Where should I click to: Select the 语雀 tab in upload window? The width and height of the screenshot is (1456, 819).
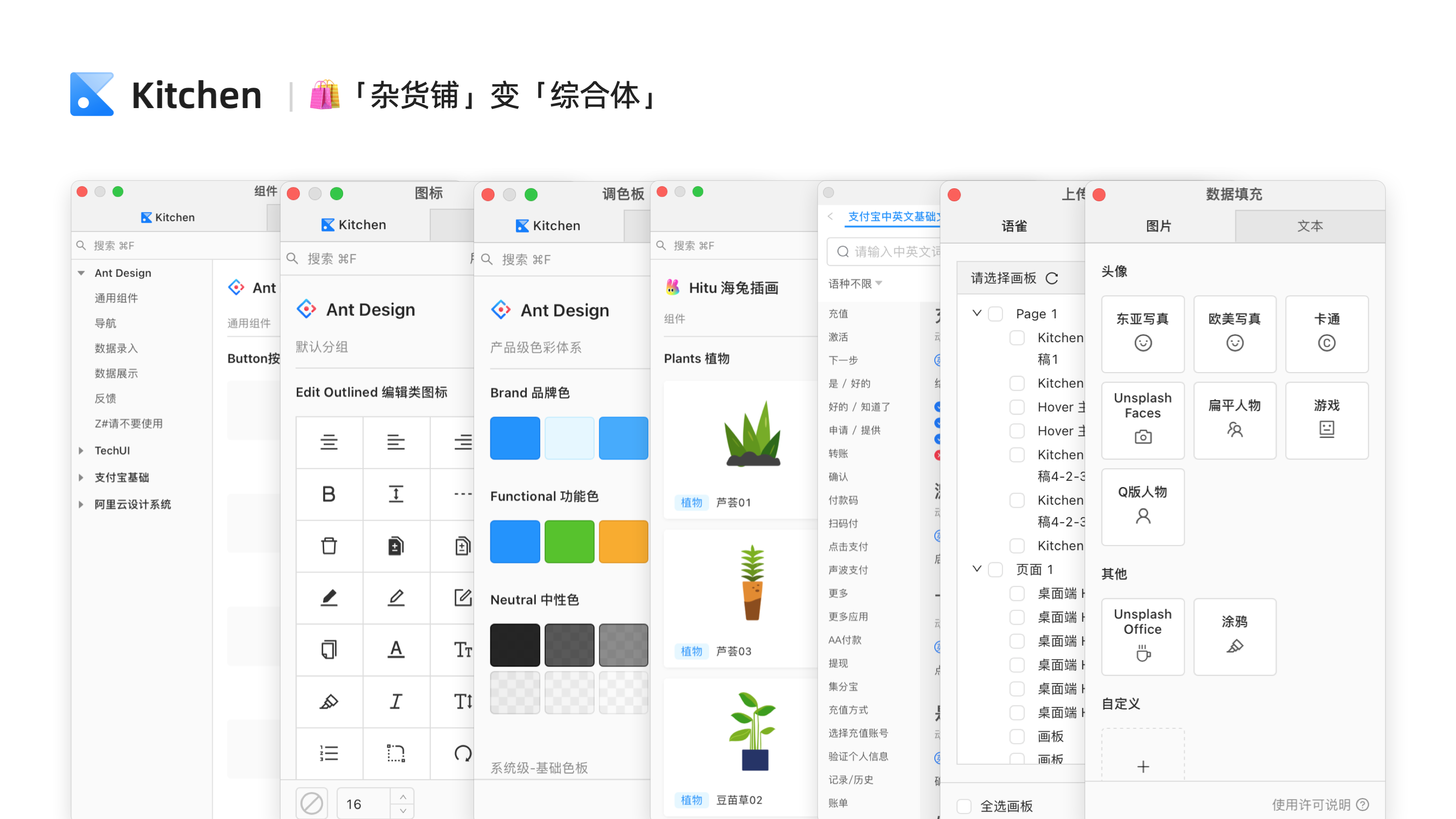(1014, 226)
